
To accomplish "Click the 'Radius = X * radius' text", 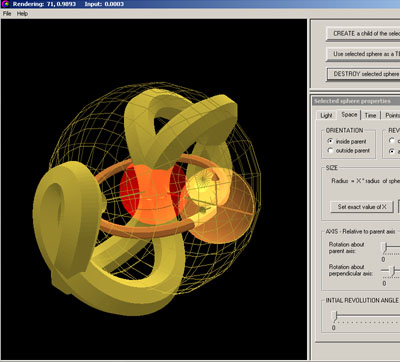I will [x=365, y=181].
